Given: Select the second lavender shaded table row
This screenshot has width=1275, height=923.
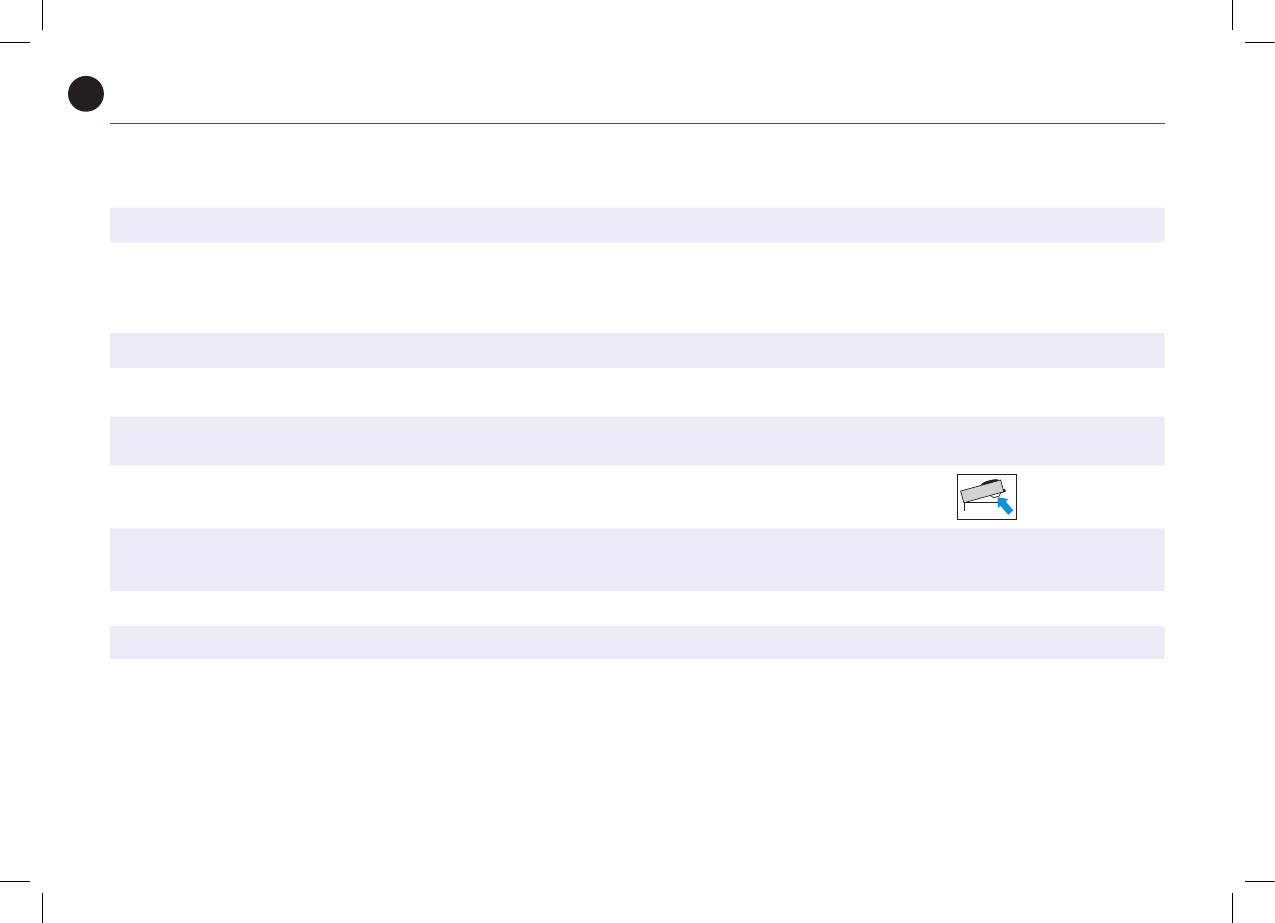Looking at the screenshot, I should pos(637,350).
